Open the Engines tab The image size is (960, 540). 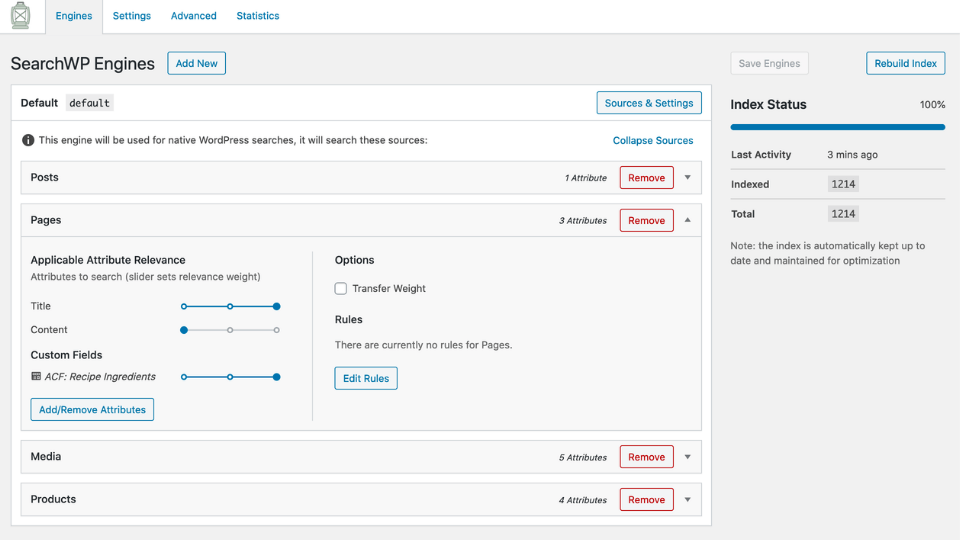(x=73, y=16)
